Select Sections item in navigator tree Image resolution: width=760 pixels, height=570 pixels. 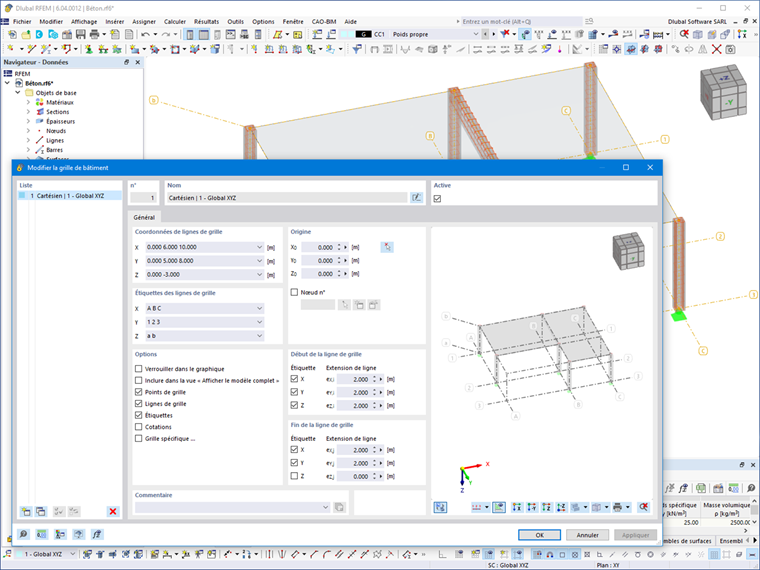(57, 112)
